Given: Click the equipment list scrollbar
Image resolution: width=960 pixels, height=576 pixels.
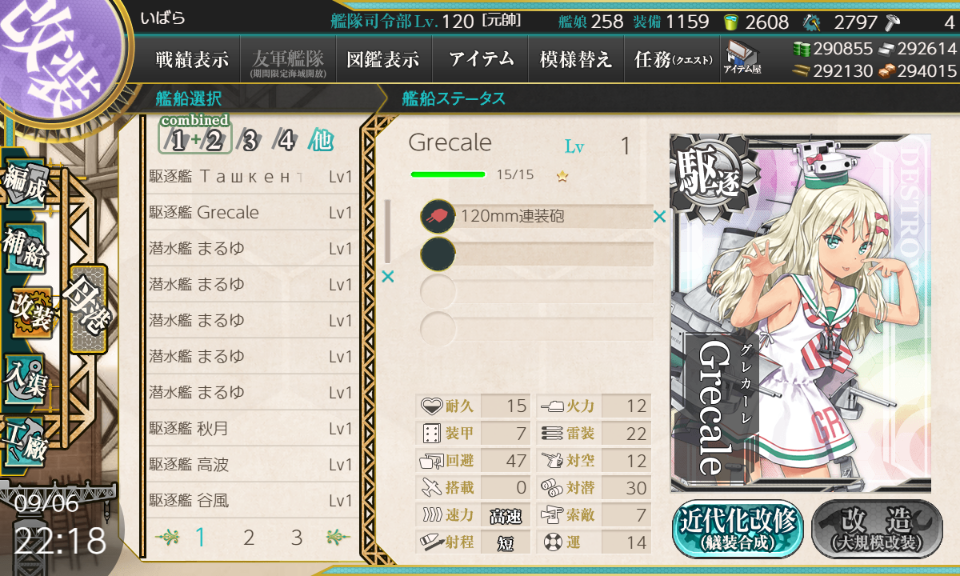Looking at the screenshot, I should (388, 231).
